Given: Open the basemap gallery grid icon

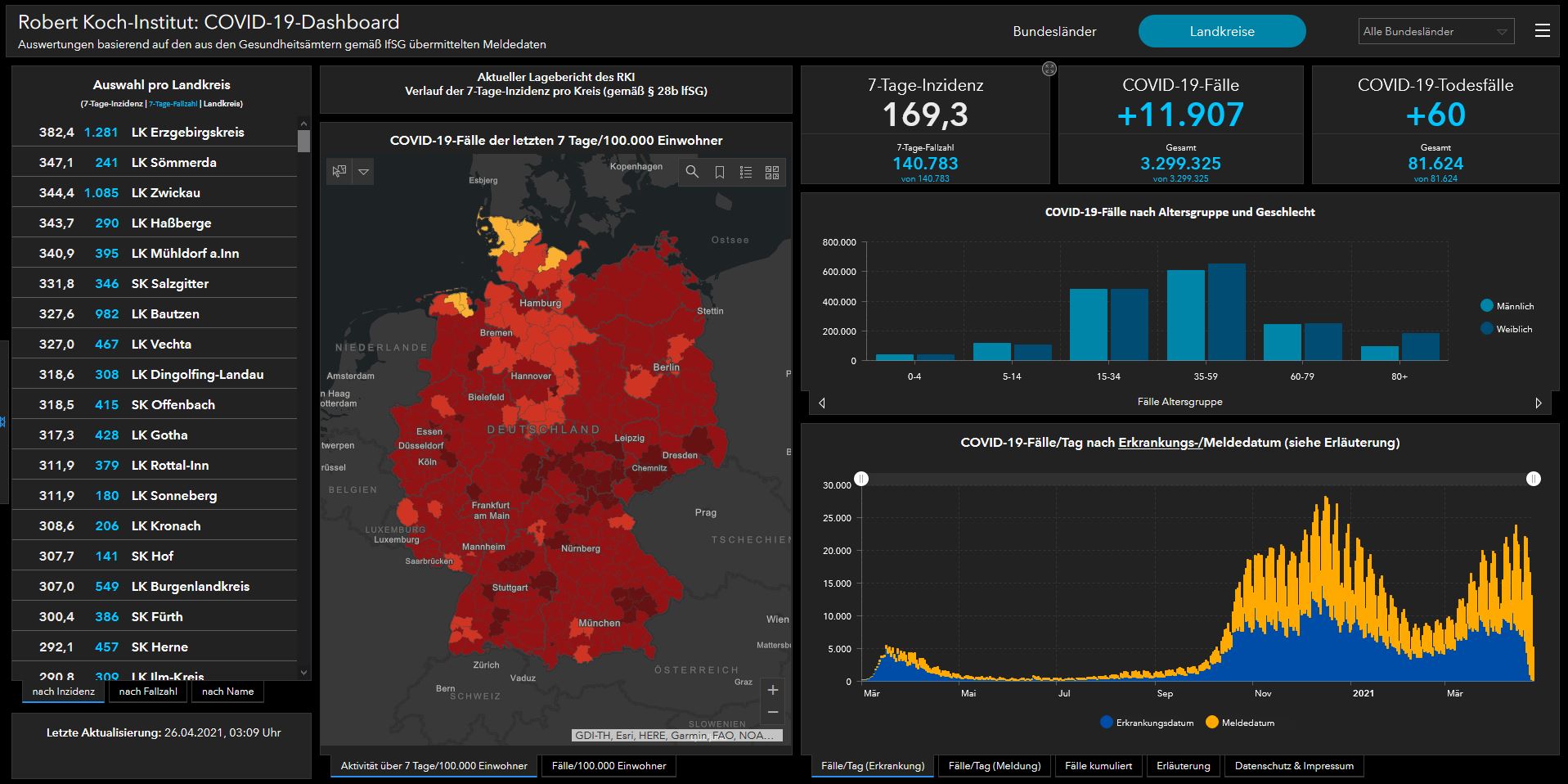Looking at the screenshot, I should click(x=772, y=172).
